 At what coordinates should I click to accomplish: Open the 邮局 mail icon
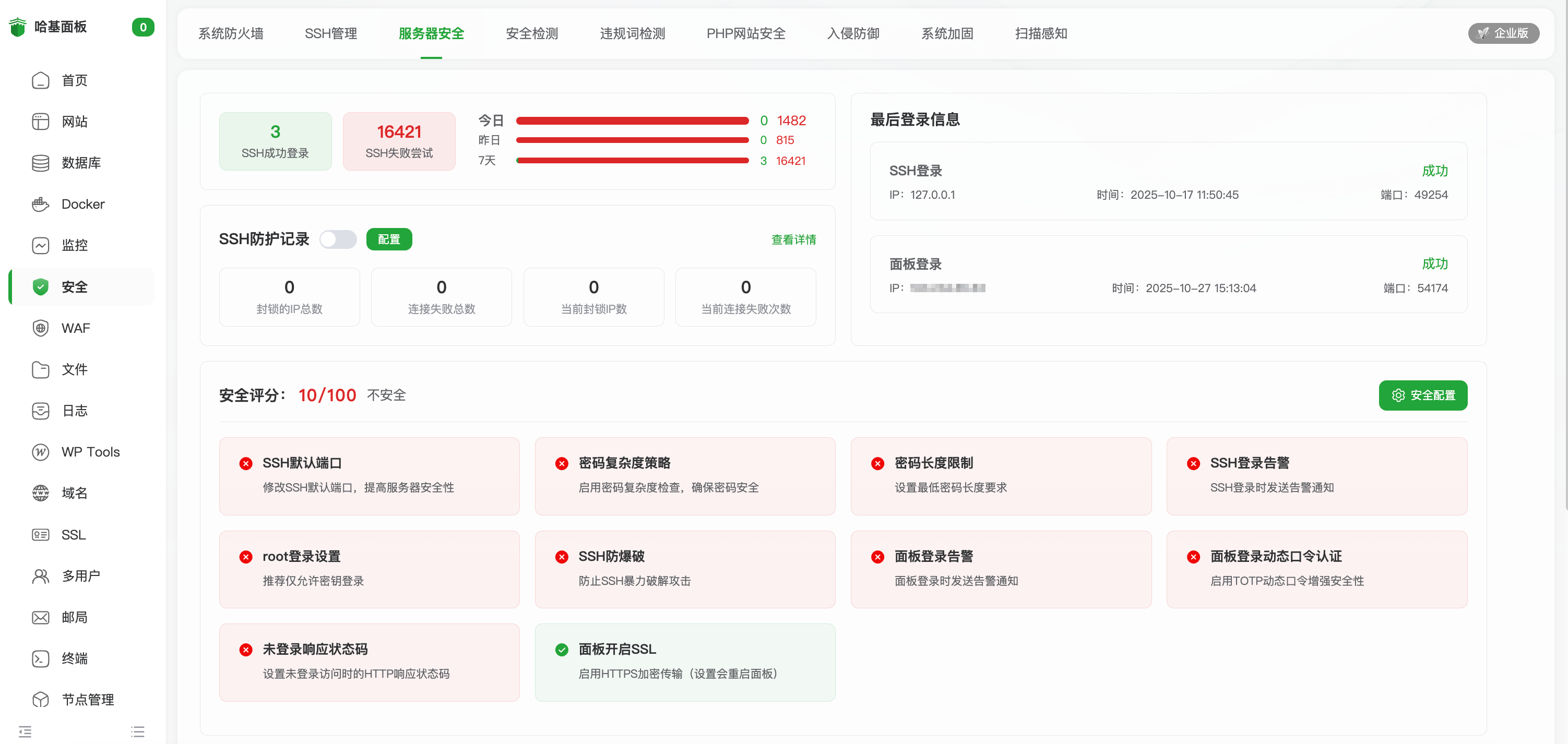pyautogui.click(x=40, y=617)
